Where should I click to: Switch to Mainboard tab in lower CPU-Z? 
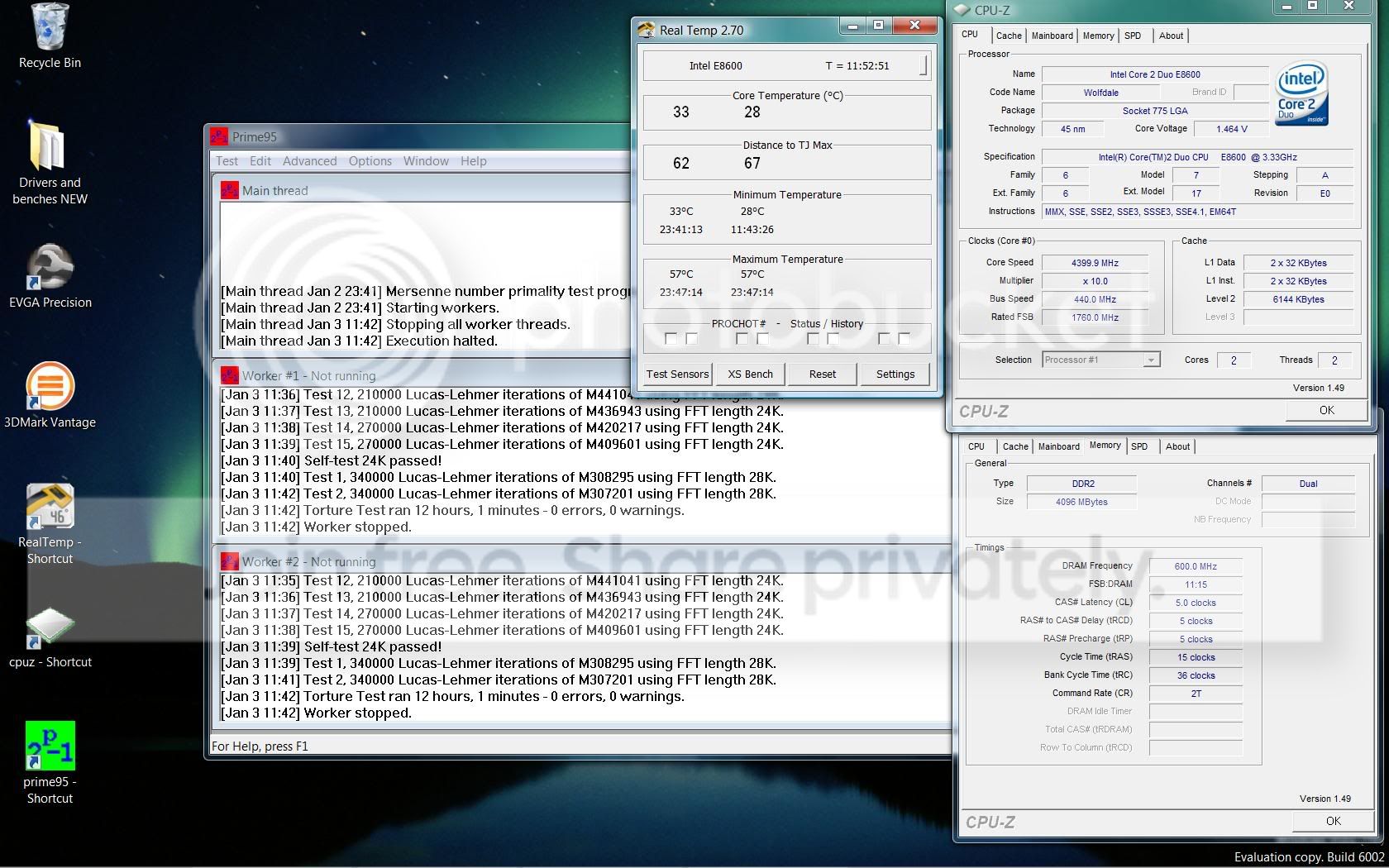1058,446
